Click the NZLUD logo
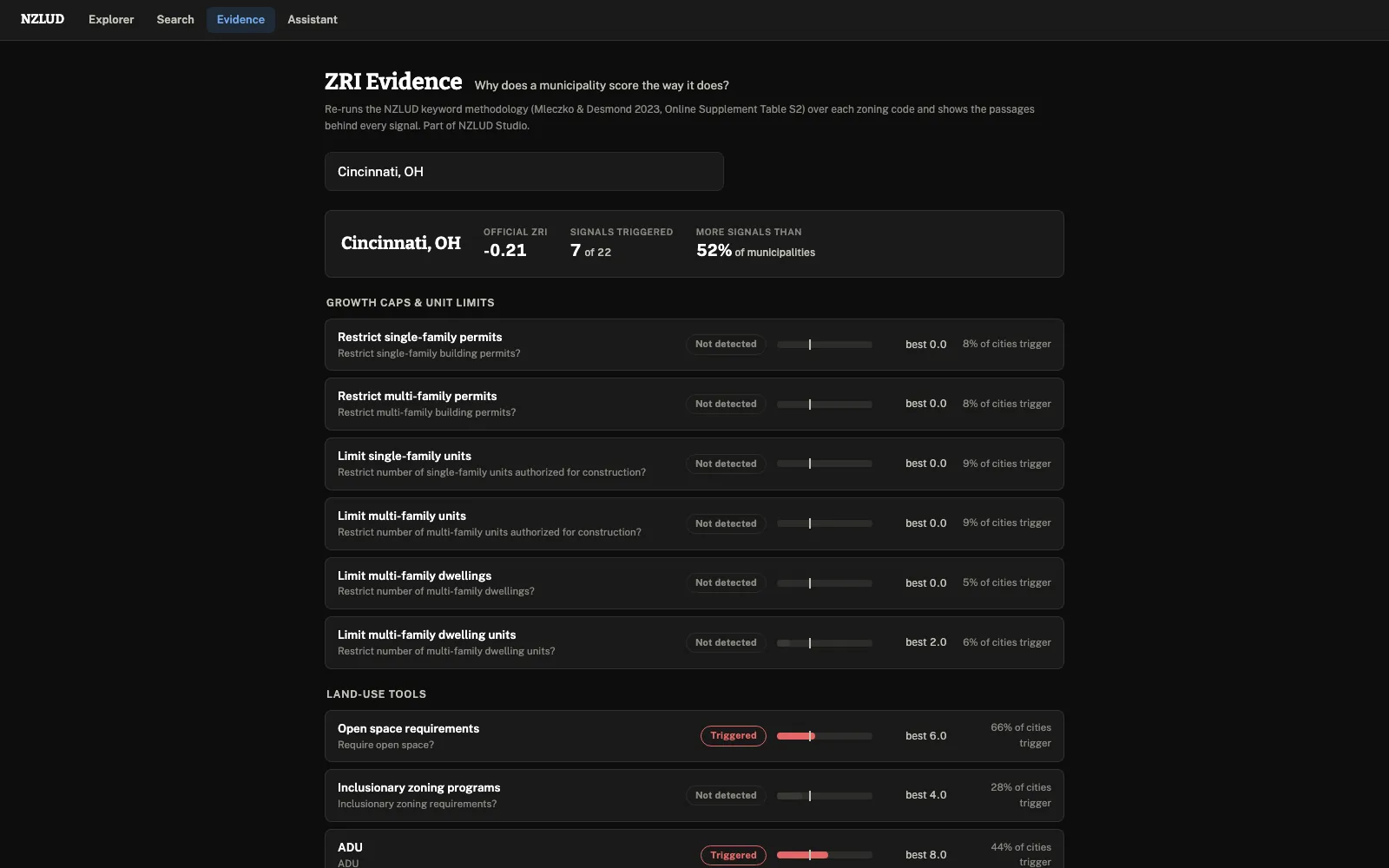The image size is (1389, 868). coord(43,19)
